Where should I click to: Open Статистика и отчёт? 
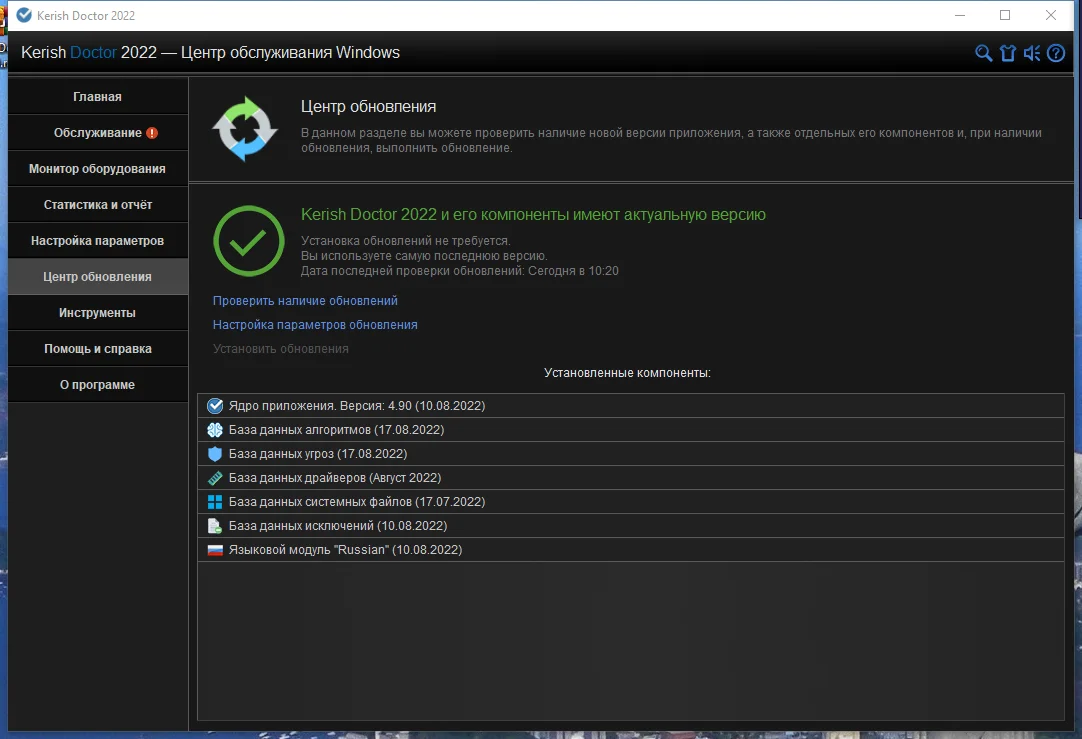[97, 205]
